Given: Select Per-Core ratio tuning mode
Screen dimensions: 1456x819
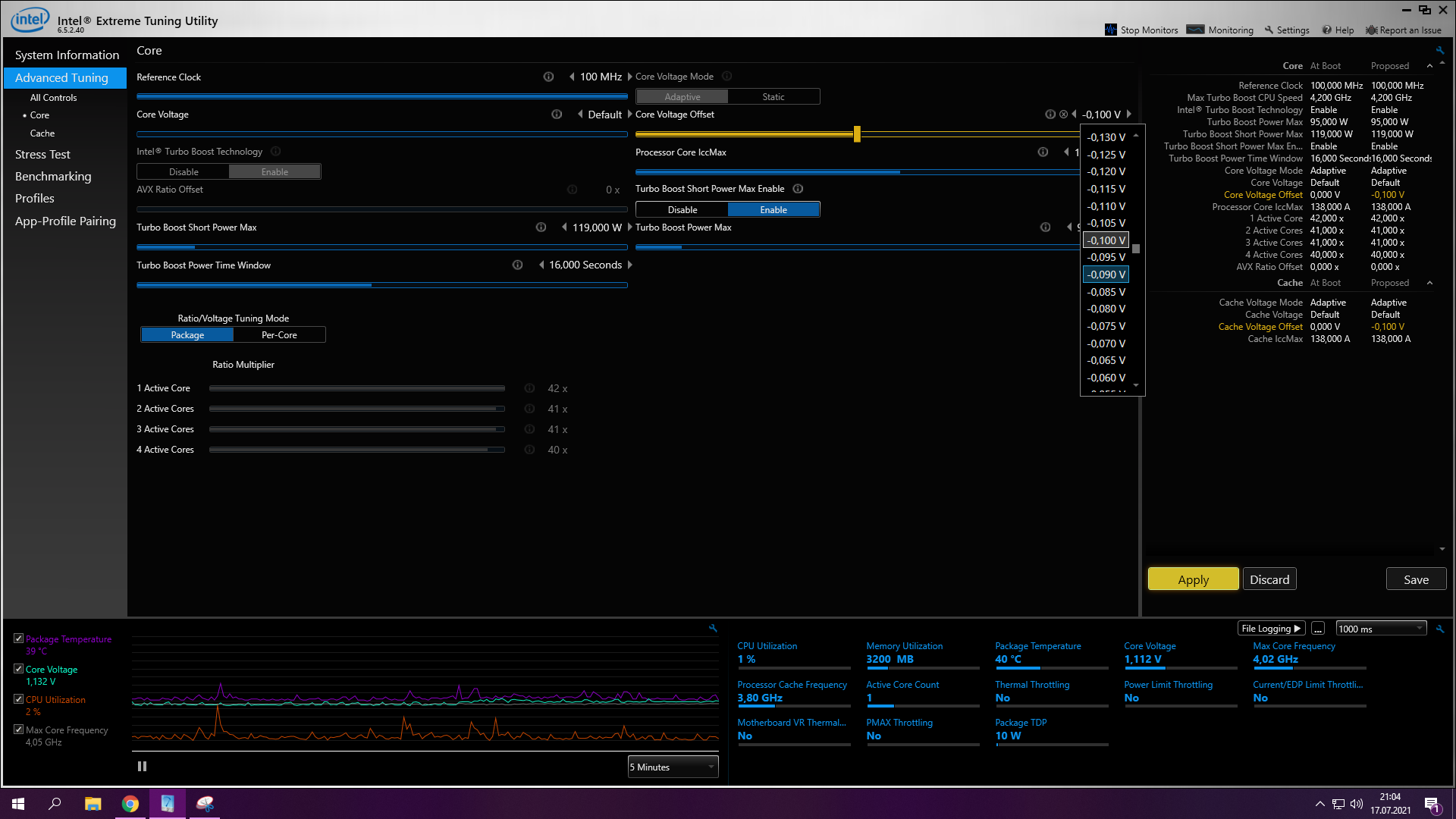Looking at the screenshot, I should 279,335.
